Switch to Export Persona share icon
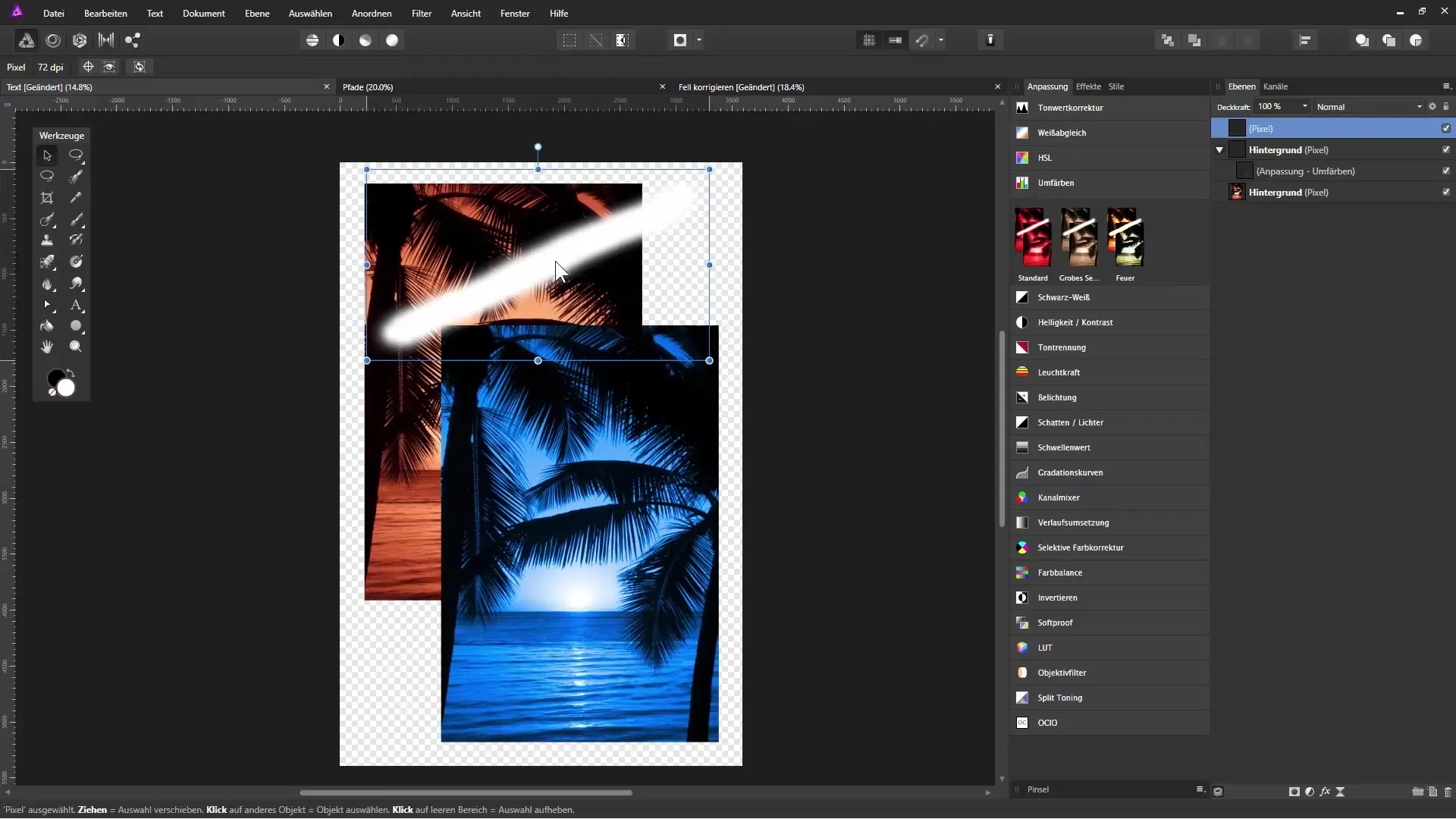1456x819 pixels. [133, 40]
